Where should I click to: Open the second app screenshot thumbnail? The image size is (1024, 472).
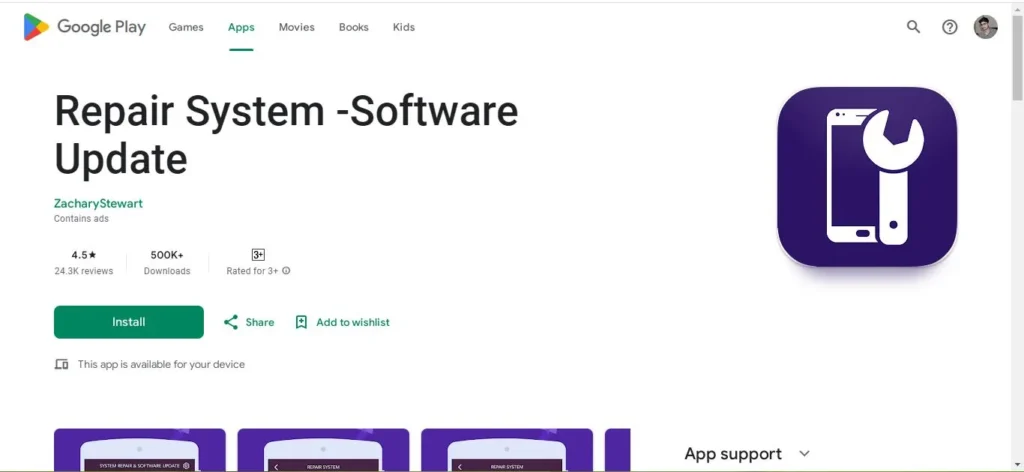[323, 450]
